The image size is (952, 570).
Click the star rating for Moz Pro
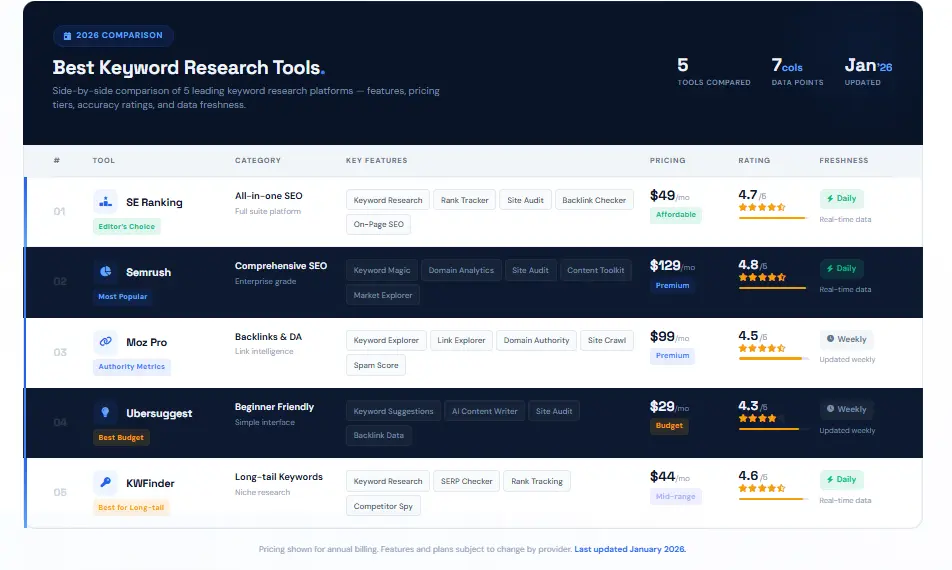coord(762,348)
